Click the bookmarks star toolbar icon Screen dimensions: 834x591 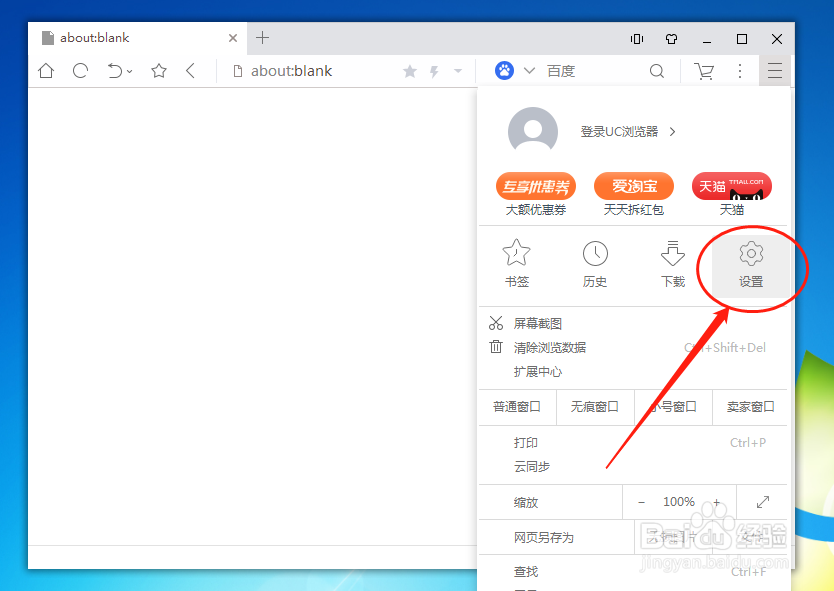(x=159, y=71)
